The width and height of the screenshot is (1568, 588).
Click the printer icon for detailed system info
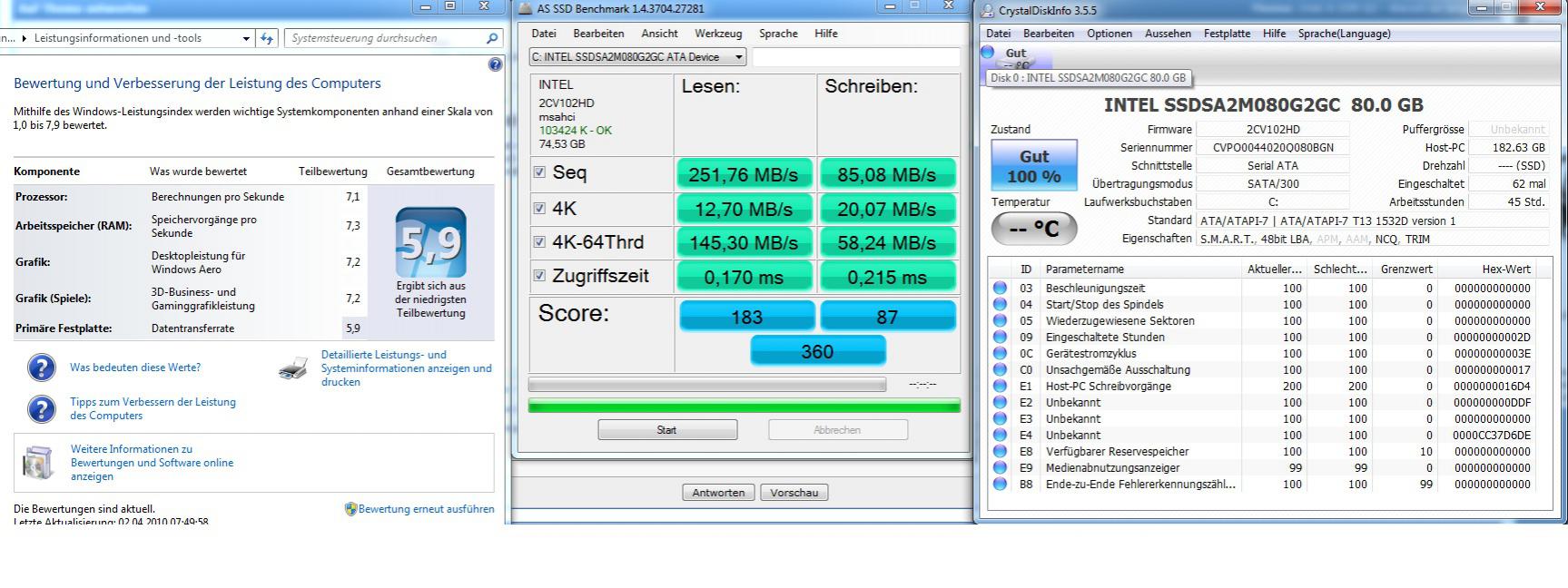point(293,367)
